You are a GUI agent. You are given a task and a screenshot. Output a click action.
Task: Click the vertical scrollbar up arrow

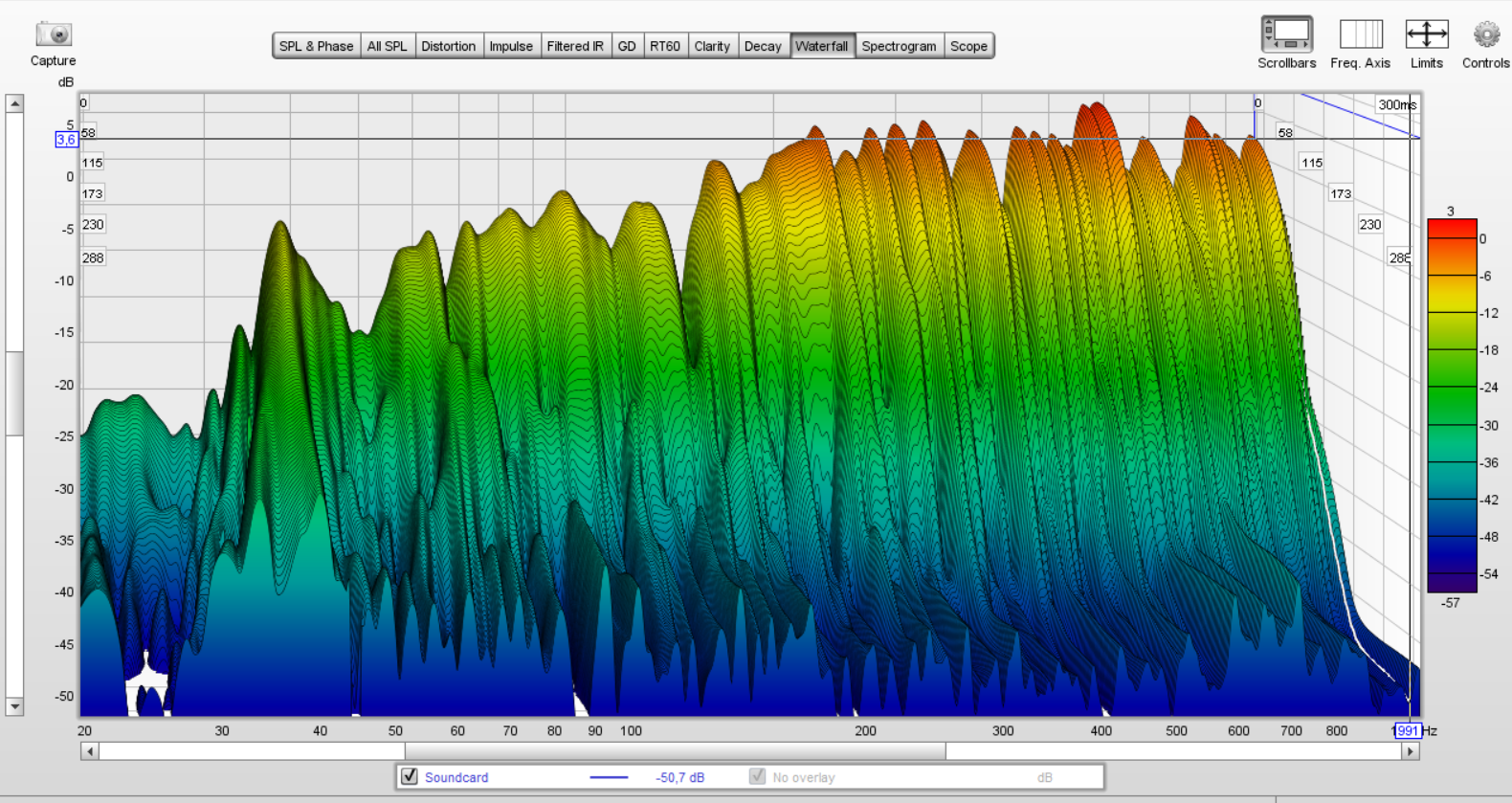[14, 103]
